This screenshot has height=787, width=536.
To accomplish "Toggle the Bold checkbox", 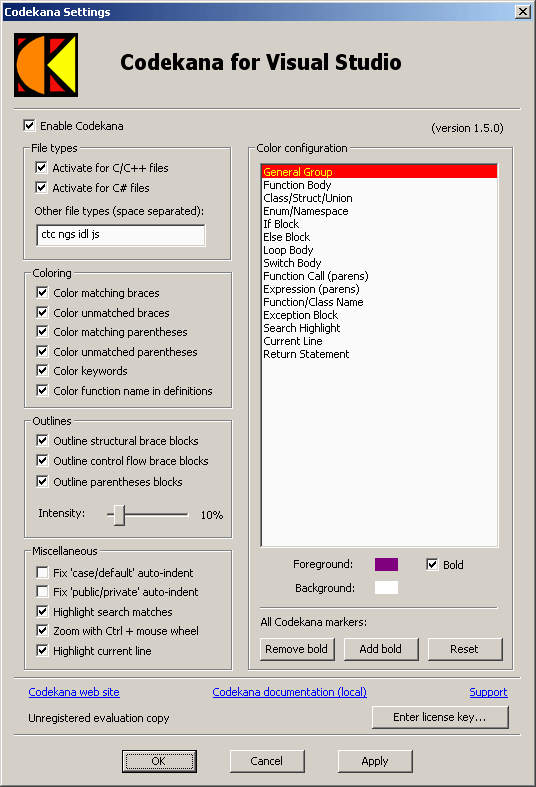I will (432, 565).
